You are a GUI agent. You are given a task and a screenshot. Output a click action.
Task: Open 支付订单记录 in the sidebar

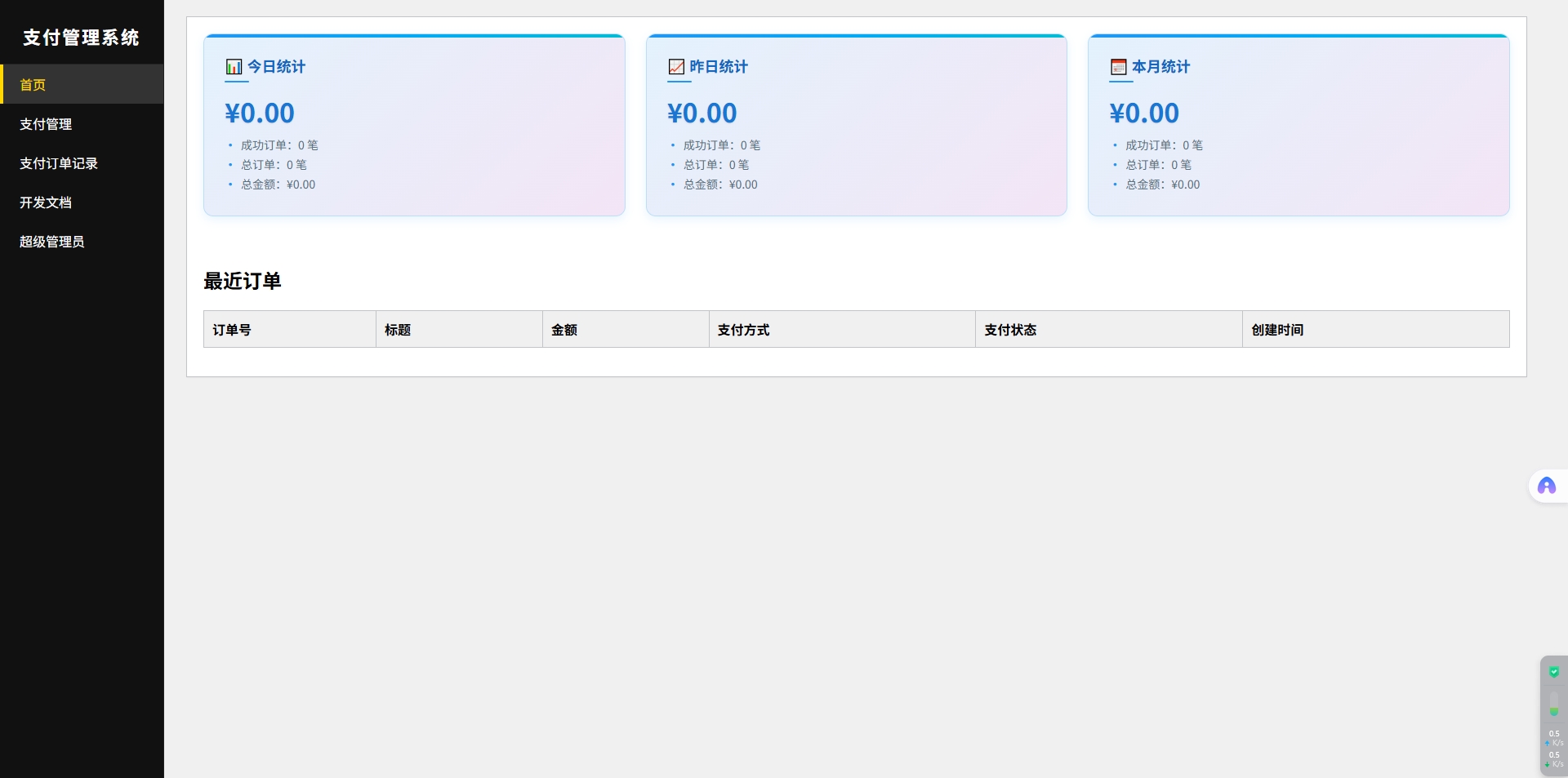(59, 163)
